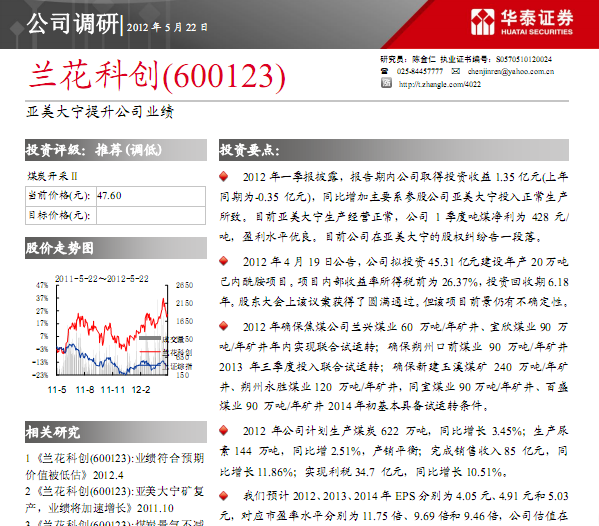The height and width of the screenshot is (526, 599).
Task: Open the http://t.zhangle.com/4022 link
Action: [x=440, y=84]
